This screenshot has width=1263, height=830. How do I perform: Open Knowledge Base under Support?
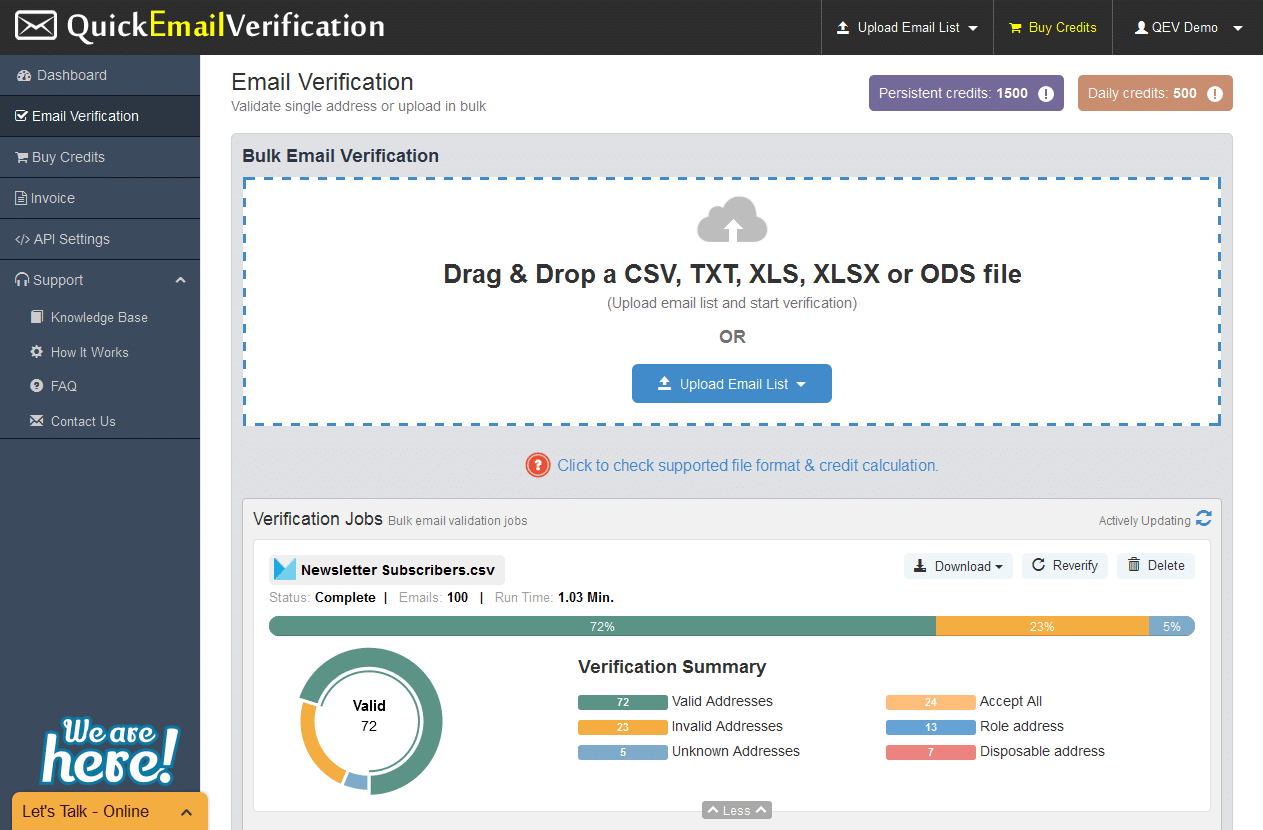pyautogui.click(x=99, y=317)
